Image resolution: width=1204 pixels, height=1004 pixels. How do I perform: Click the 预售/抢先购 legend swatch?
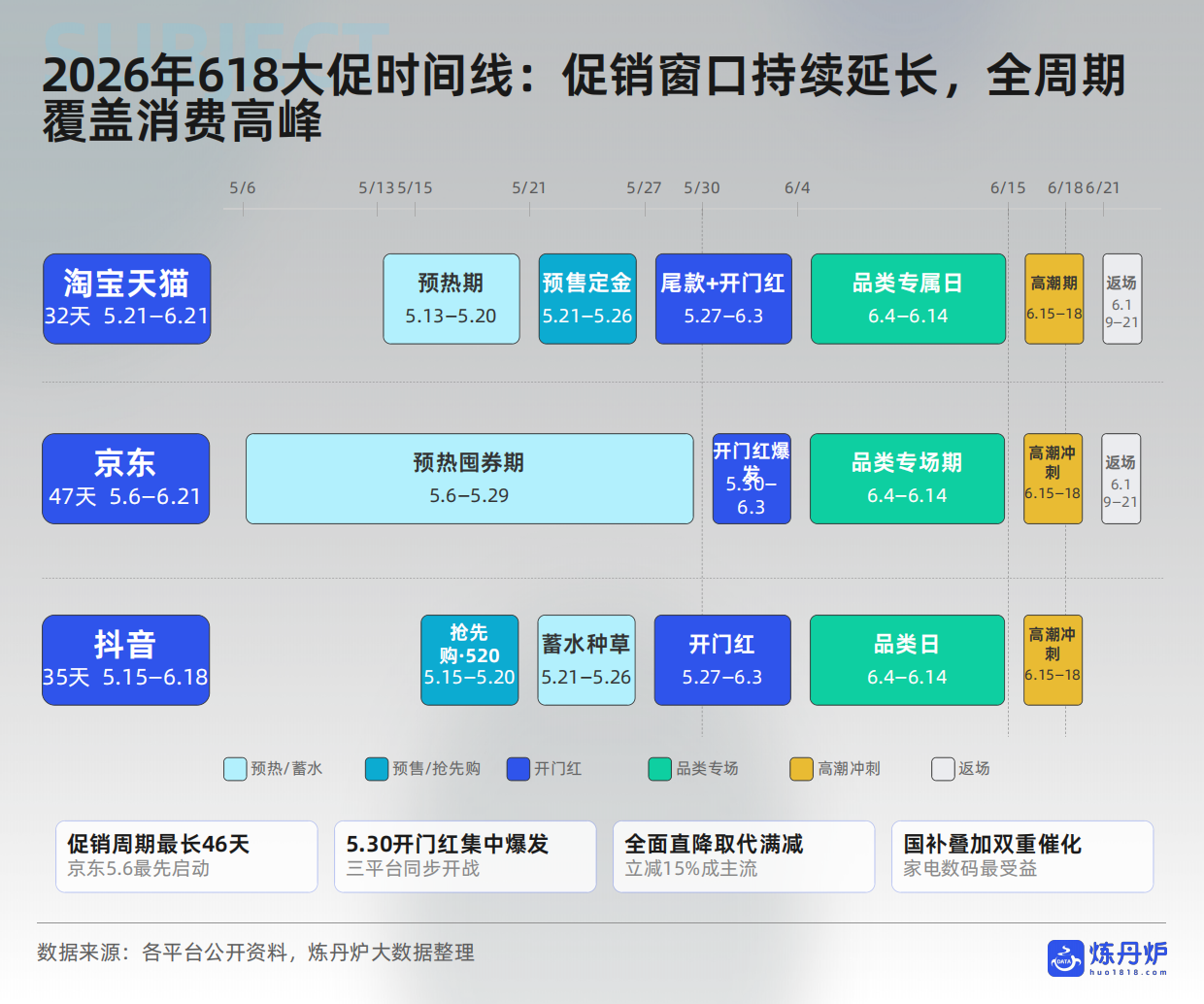[x=377, y=769]
